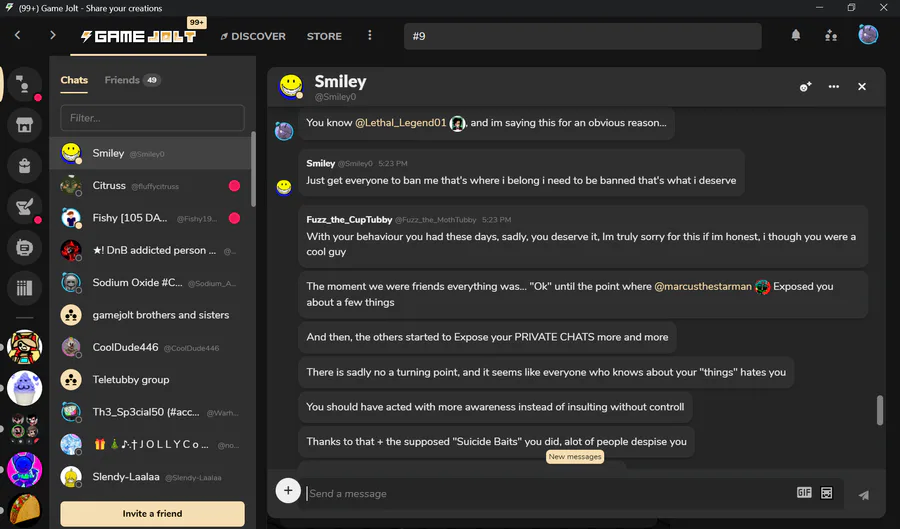This screenshot has height=529, width=900.
Task: Open the Teletubby group chat
Action: [x=150, y=380]
